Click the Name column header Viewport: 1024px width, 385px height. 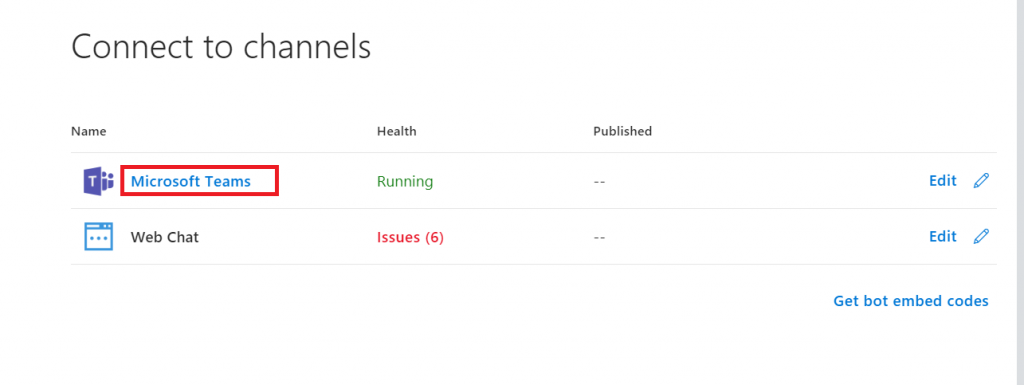pos(89,131)
